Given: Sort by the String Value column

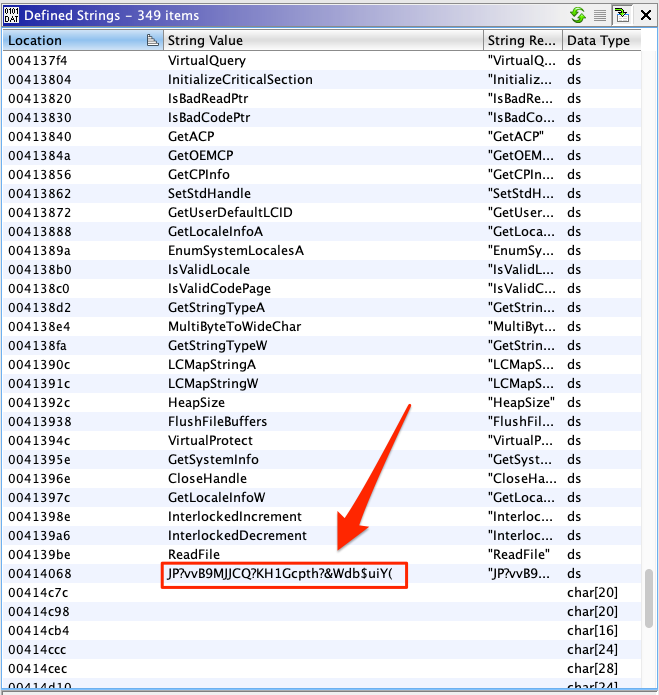Looking at the screenshot, I should [320, 41].
